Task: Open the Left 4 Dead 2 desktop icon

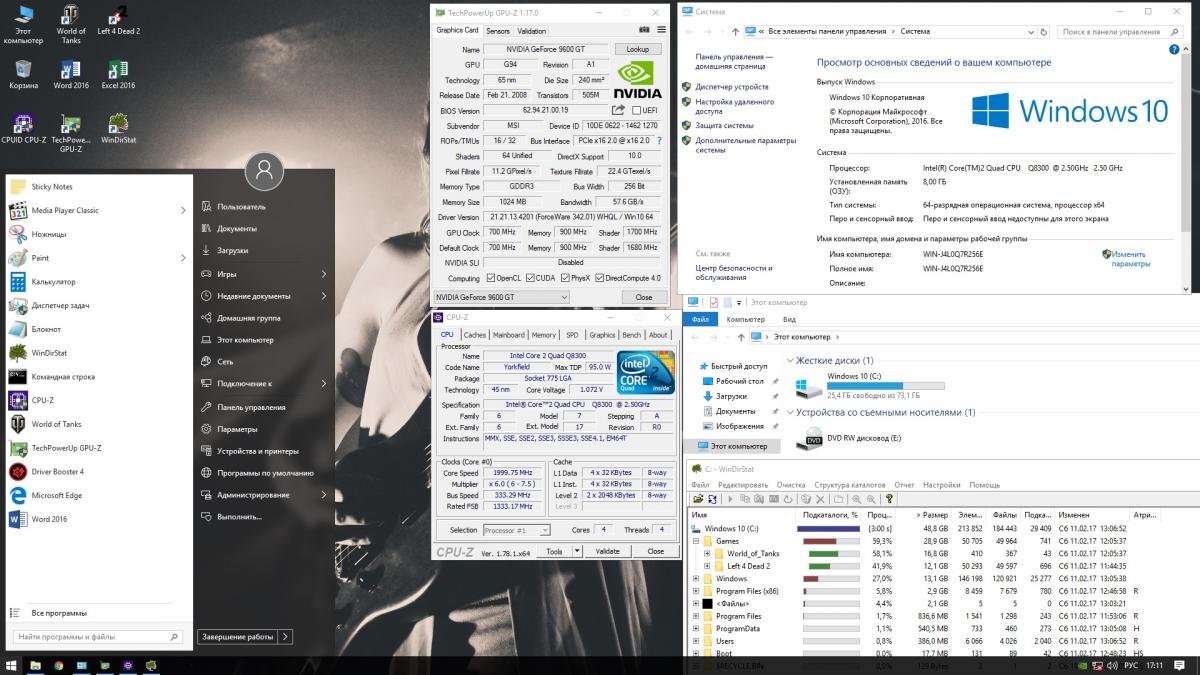Action: point(118,22)
